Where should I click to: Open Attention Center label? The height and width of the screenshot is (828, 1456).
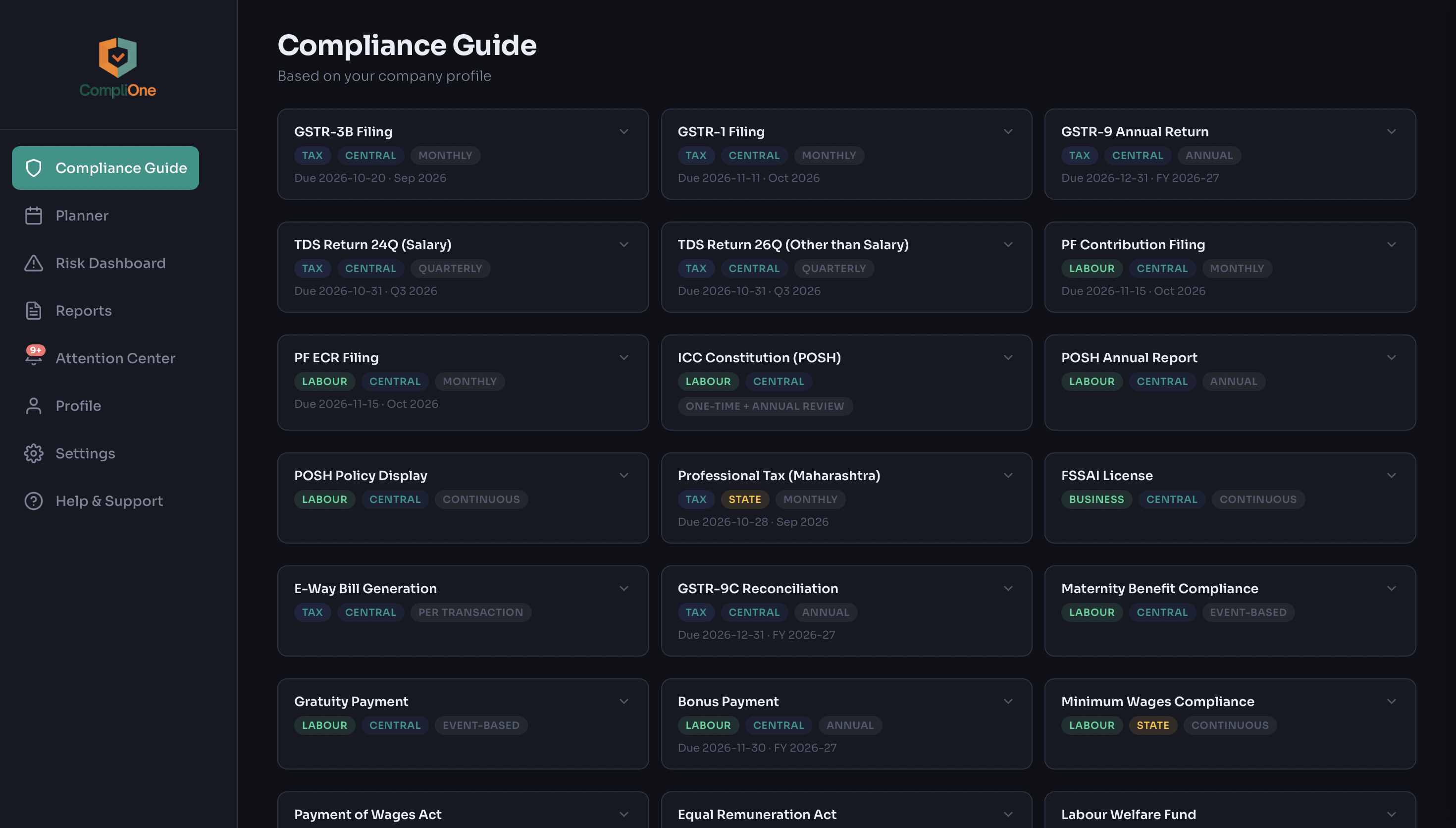tap(115, 358)
